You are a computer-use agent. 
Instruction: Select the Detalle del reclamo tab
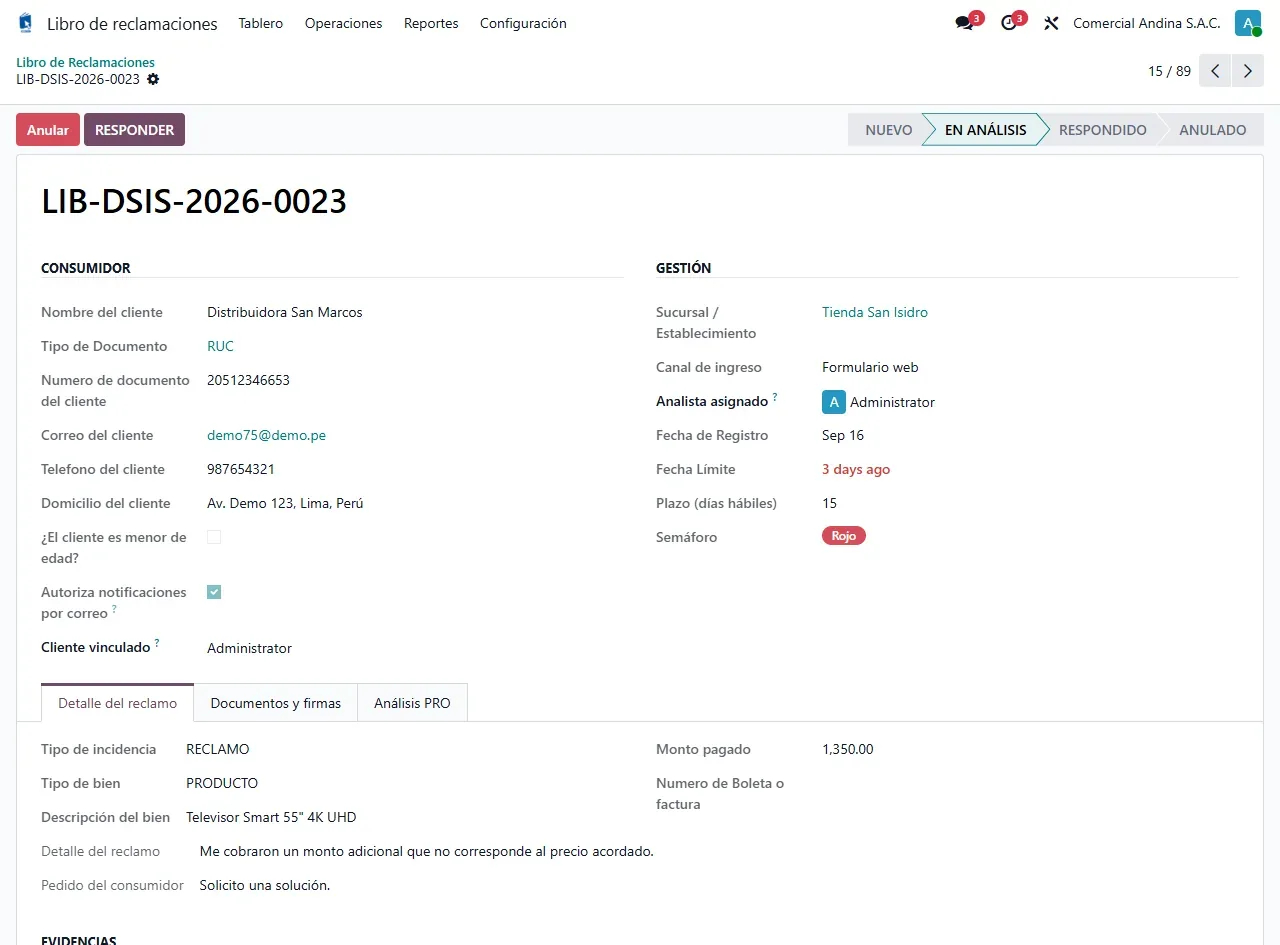(x=118, y=703)
